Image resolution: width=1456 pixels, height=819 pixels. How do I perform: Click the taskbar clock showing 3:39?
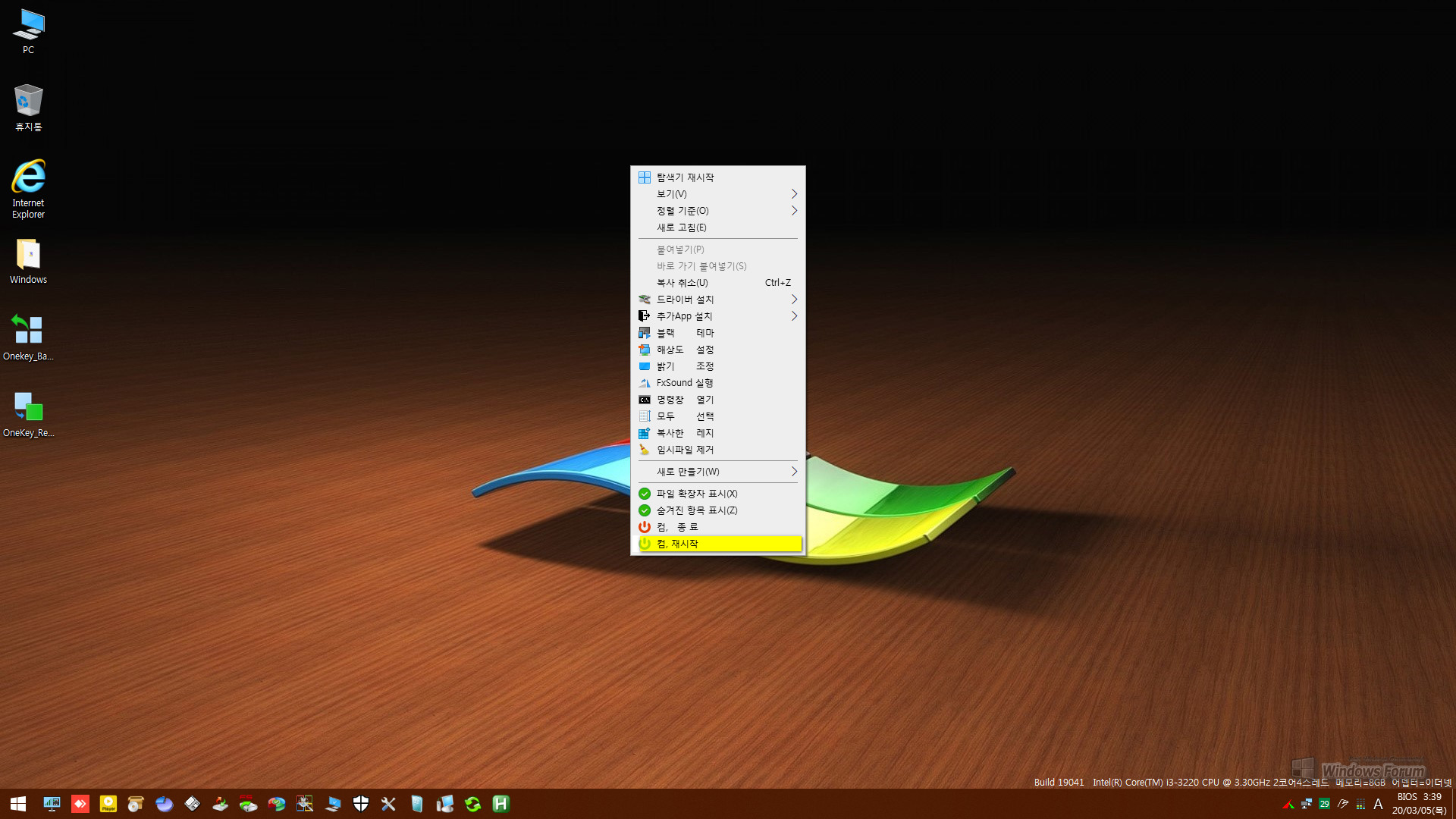click(x=1420, y=804)
